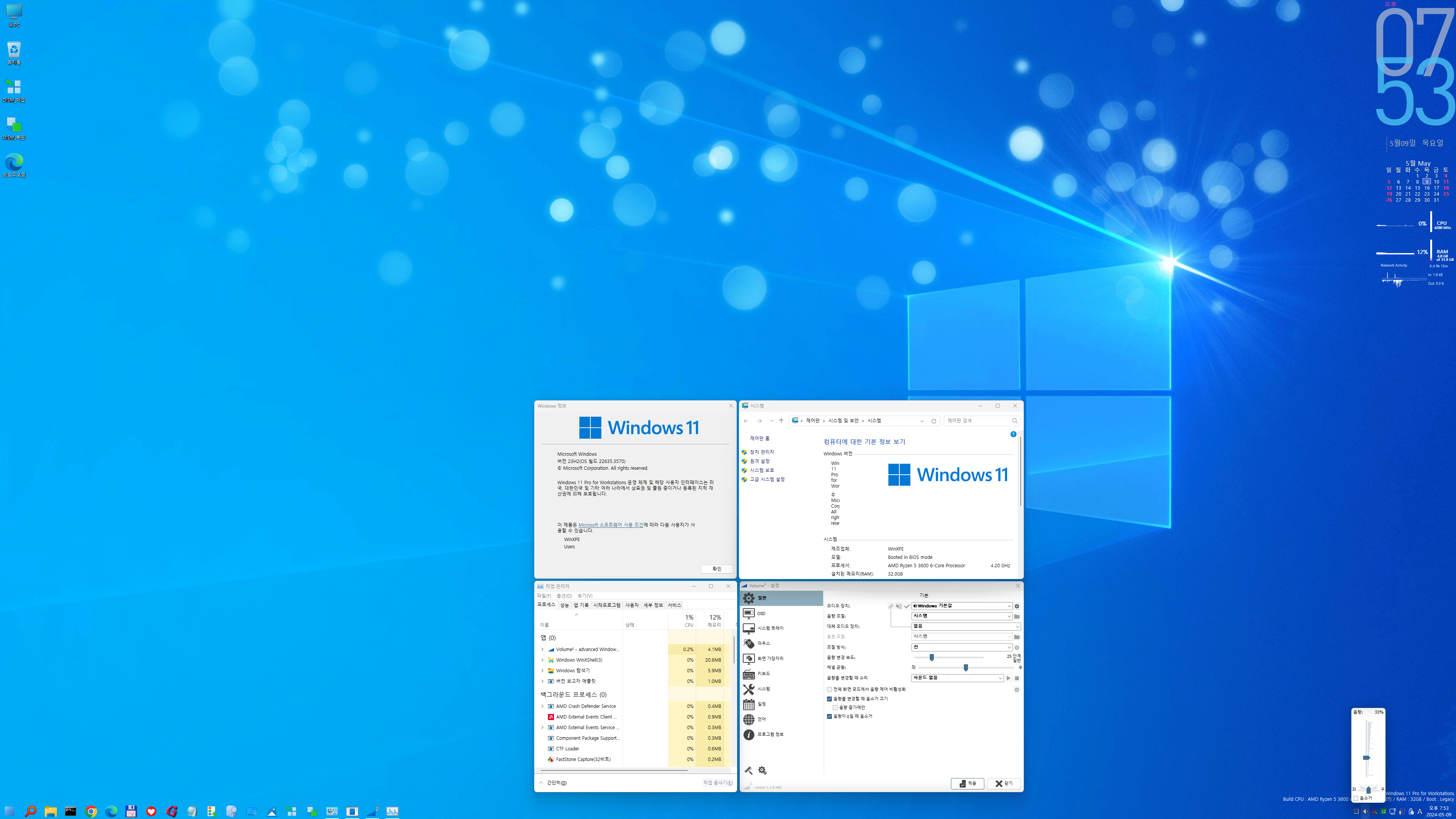This screenshot has width=1456, height=819.
Task: Open the 보기(V) menu in Task Manager
Action: coord(585,596)
